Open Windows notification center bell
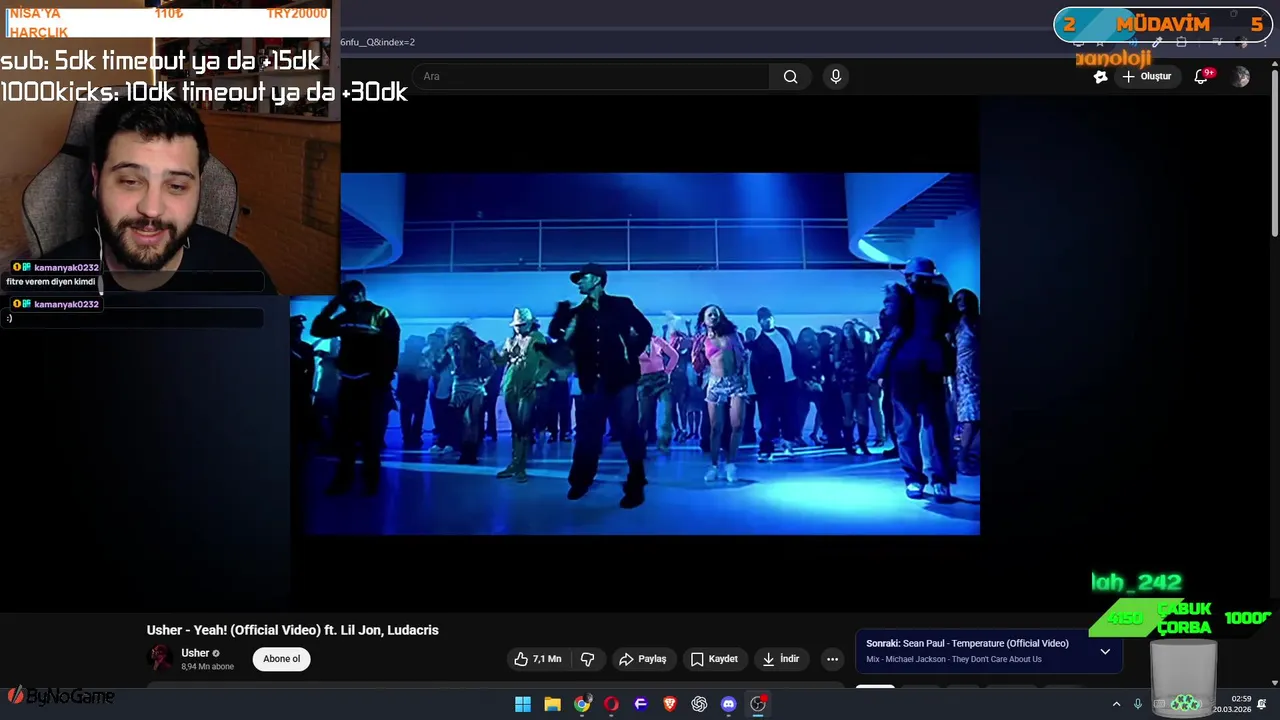 coord(1262,704)
